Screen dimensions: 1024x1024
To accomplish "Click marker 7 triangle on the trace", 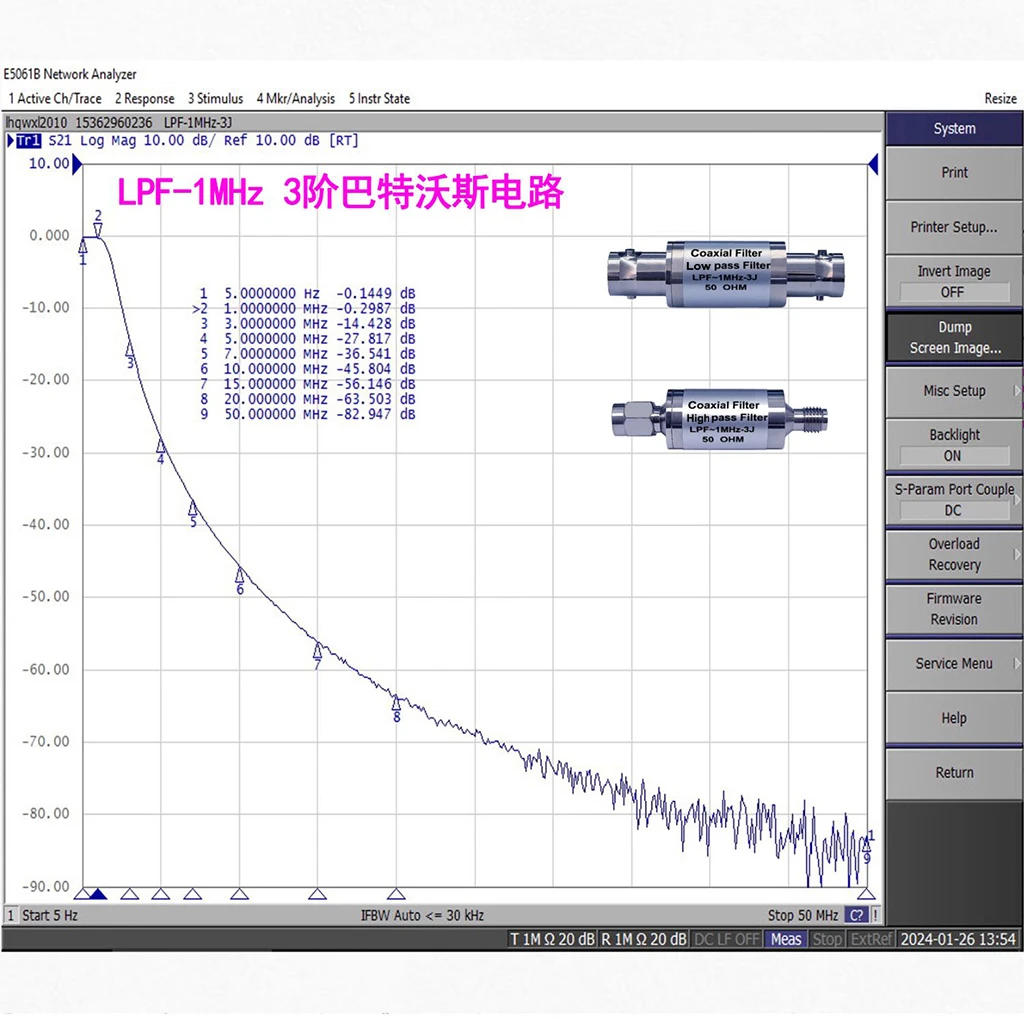I will (317, 650).
